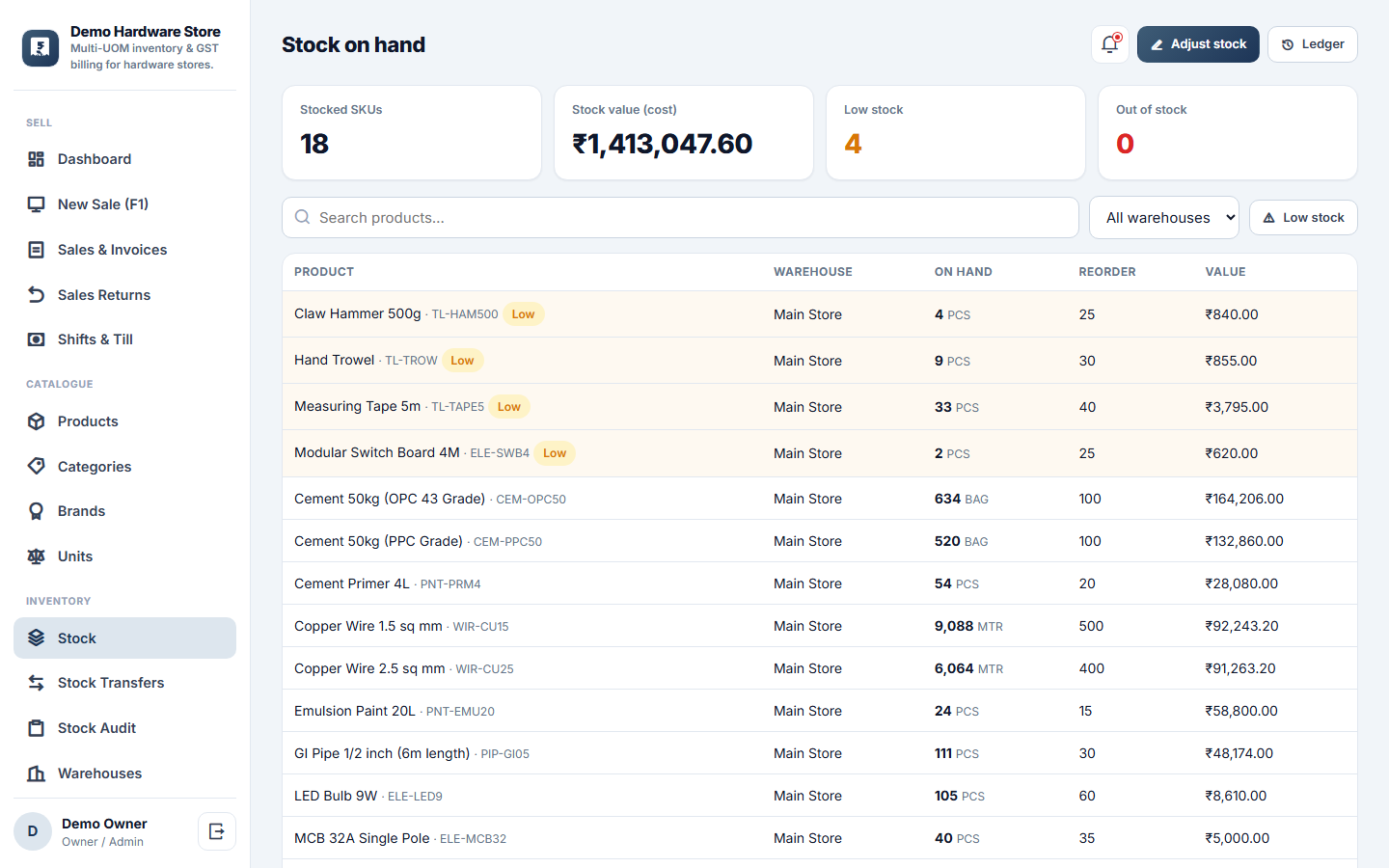This screenshot has height=868, width=1389.
Task: Select Measuring Tape 5m product
Action: pyautogui.click(x=357, y=406)
